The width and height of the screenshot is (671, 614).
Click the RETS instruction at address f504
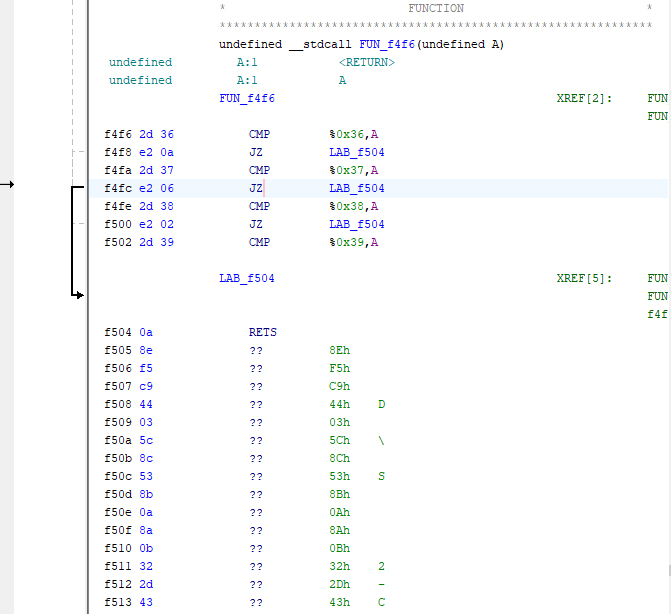point(262,332)
